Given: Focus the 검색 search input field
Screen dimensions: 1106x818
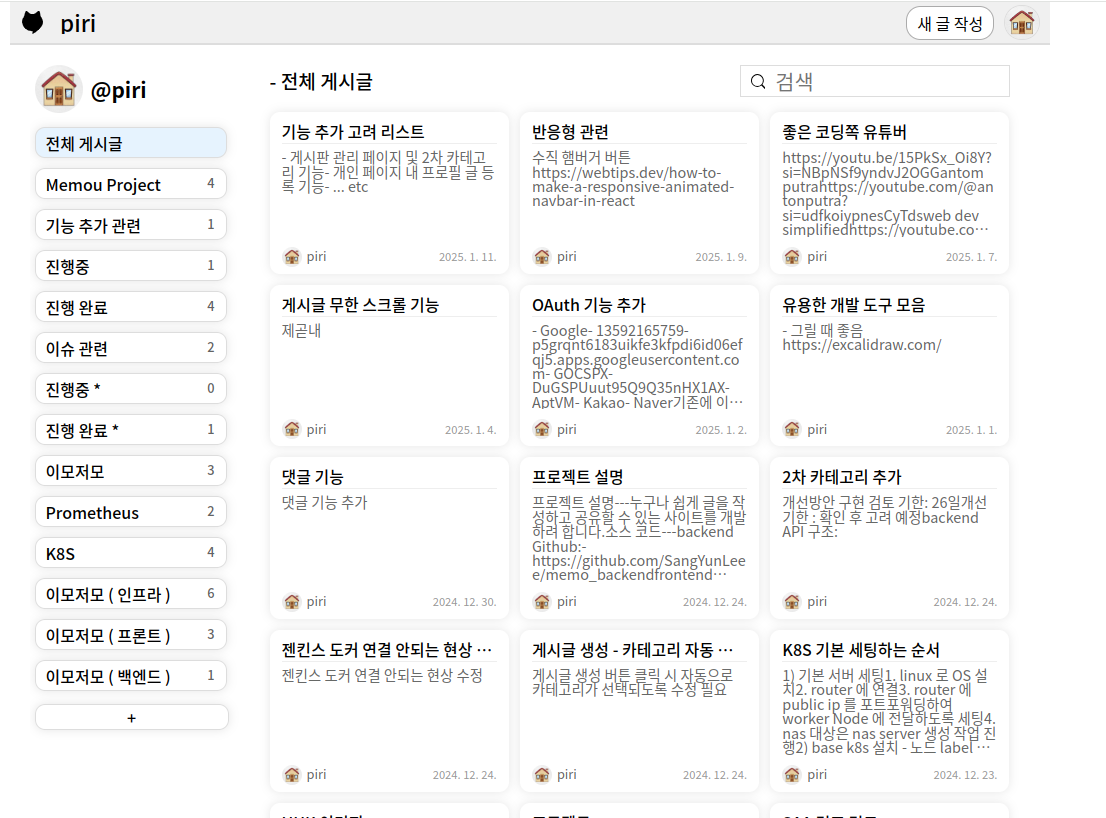Looking at the screenshot, I should [875, 81].
